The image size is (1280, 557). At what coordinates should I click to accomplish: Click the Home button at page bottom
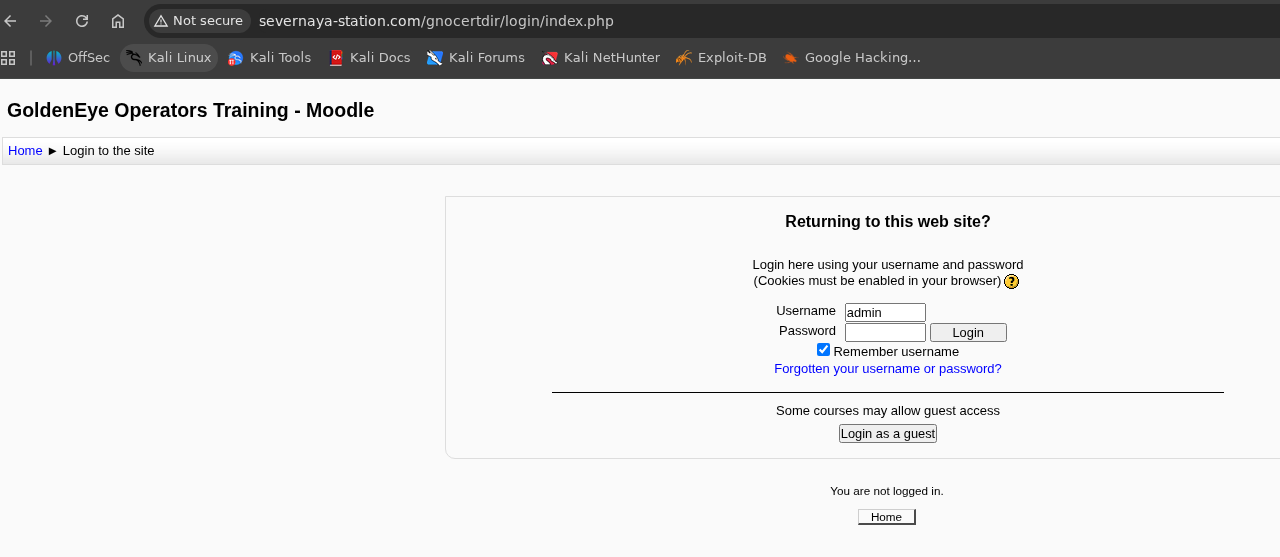tap(886, 517)
